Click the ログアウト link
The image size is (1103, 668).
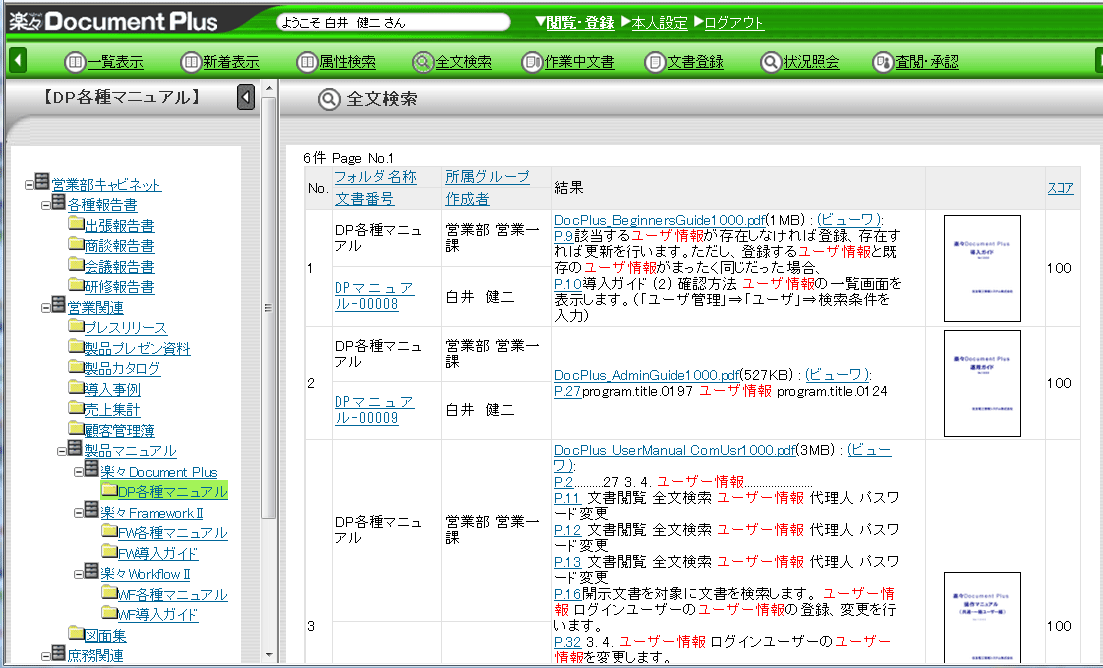pos(734,22)
